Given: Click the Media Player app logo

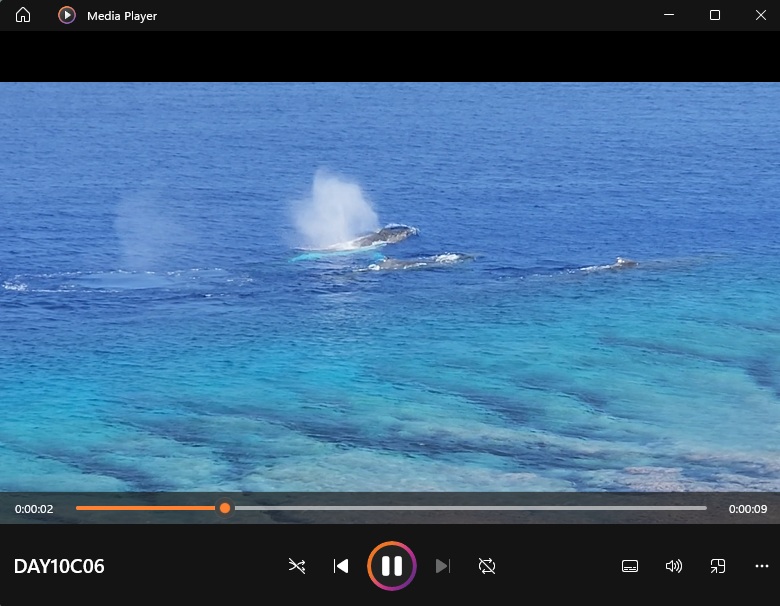Looking at the screenshot, I should tap(67, 15).
